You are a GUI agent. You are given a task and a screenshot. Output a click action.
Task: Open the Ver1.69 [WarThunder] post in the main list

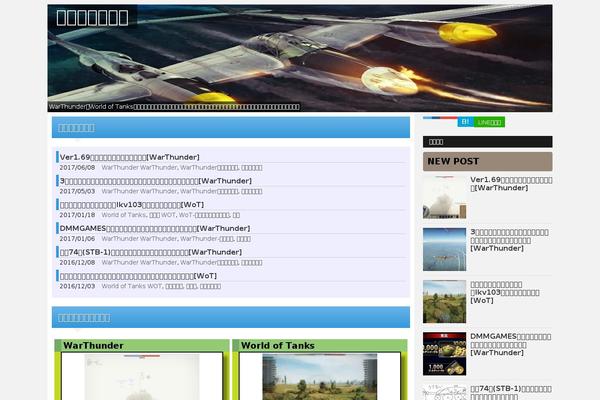pos(129,157)
